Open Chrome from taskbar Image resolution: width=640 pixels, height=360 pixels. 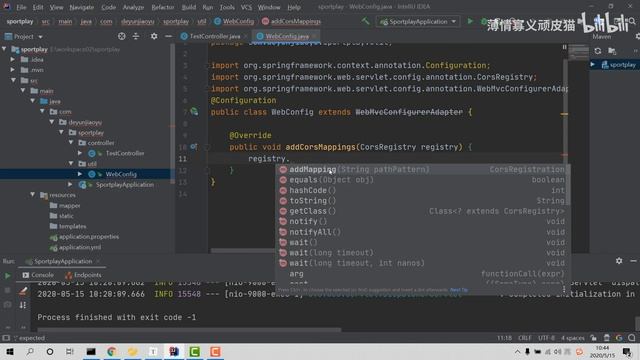(x=112, y=352)
